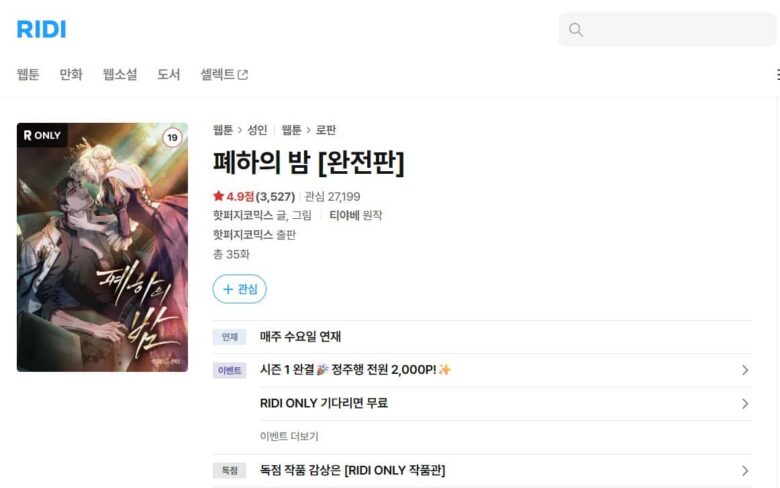Screen dimensions: 780x488
Task: Toggle the + 관심 interest button
Action: click(x=240, y=289)
